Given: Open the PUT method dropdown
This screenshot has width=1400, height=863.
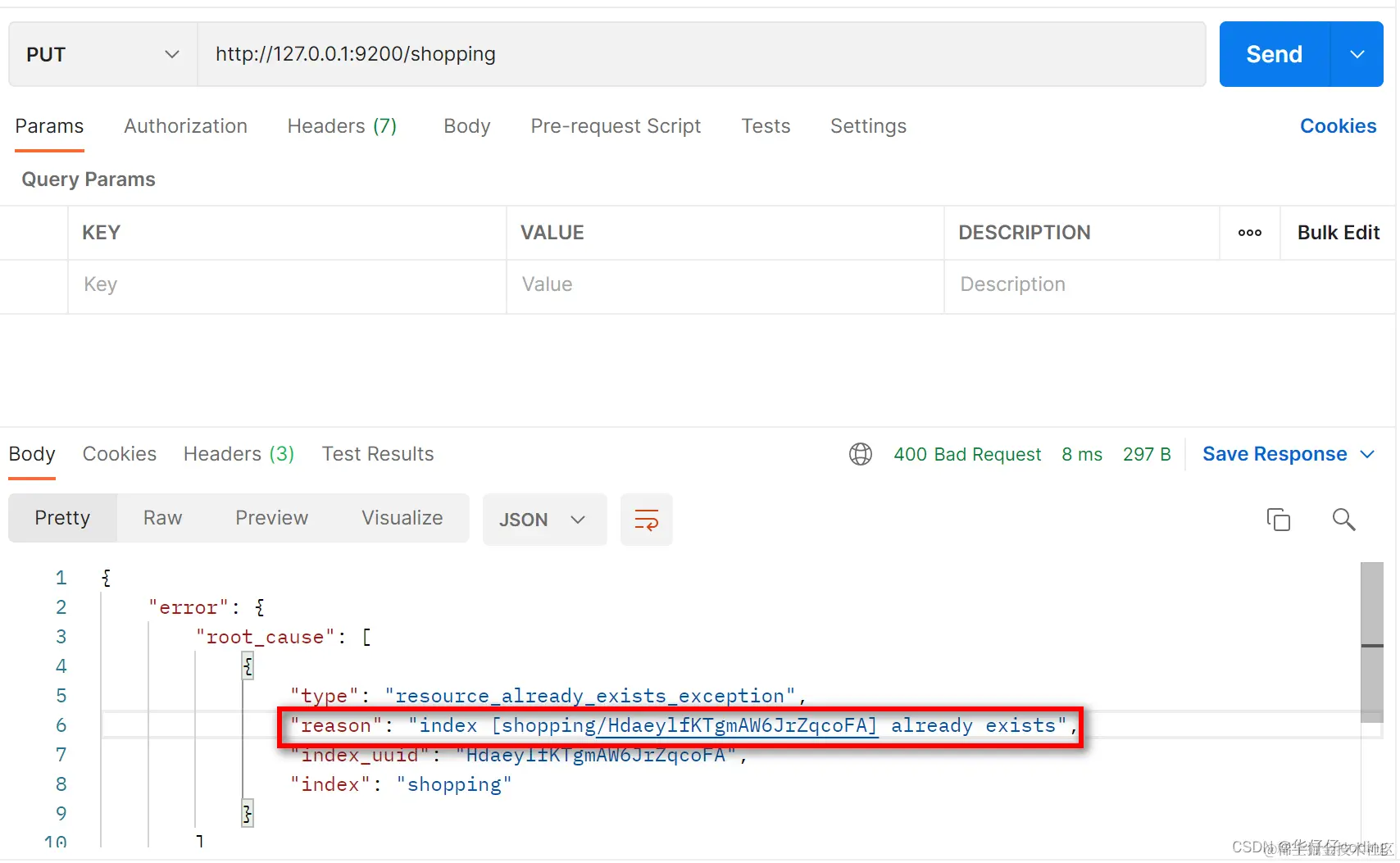Looking at the screenshot, I should coord(103,54).
